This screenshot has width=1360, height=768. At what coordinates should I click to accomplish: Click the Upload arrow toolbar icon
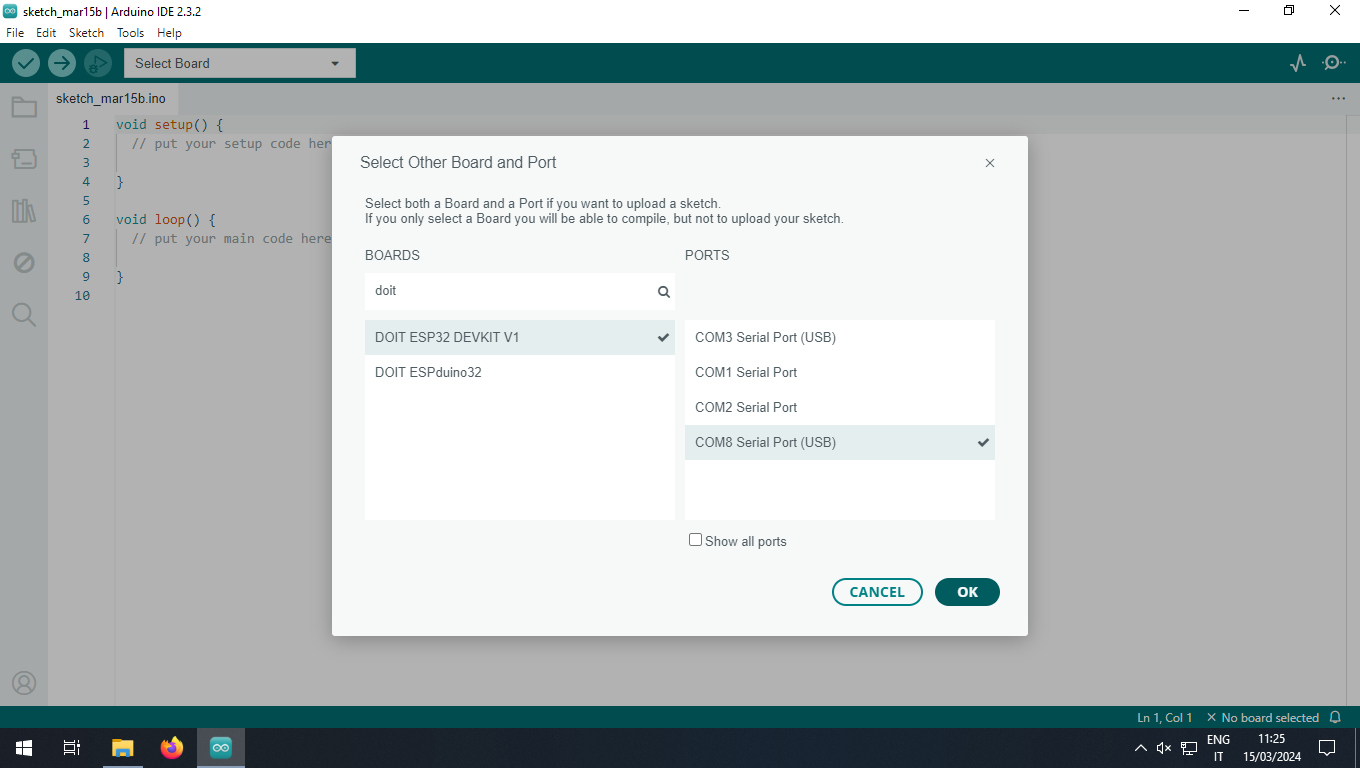click(62, 63)
